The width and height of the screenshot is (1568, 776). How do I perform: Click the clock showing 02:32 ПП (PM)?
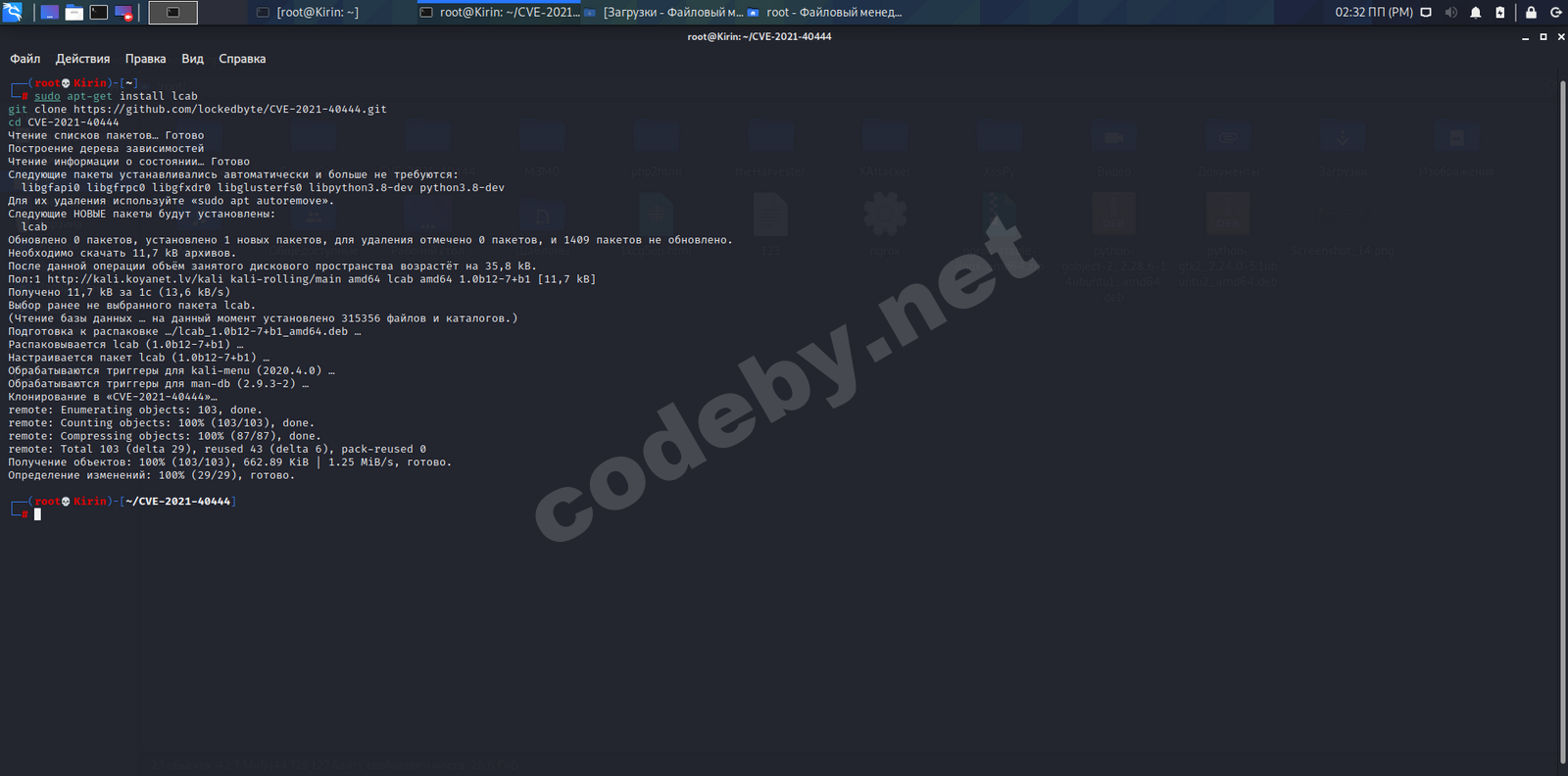pyautogui.click(x=1373, y=13)
